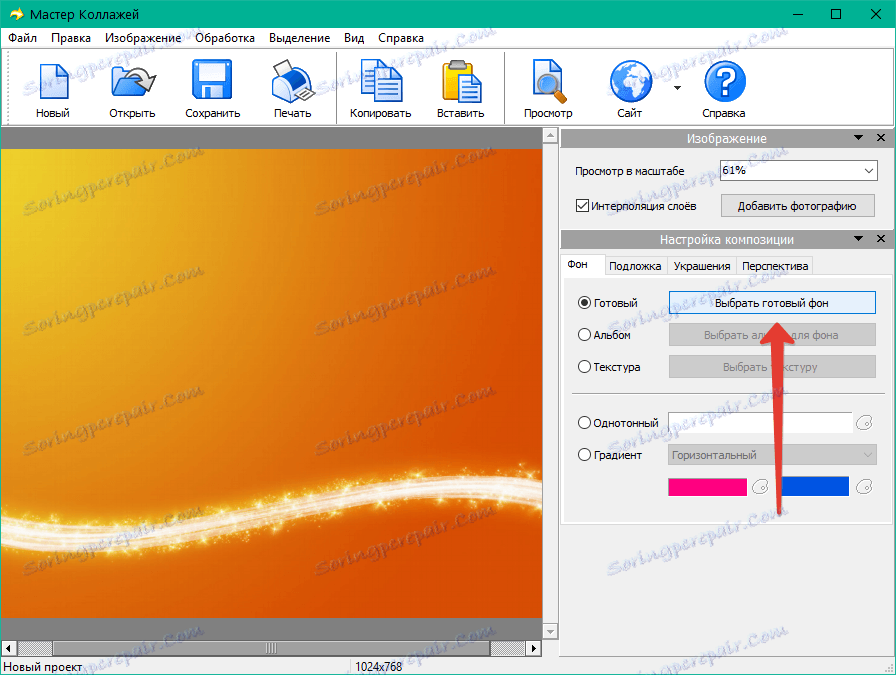Visit website via Сайт globe icon
Screen dimensions: 896x675
coord(630,82)
